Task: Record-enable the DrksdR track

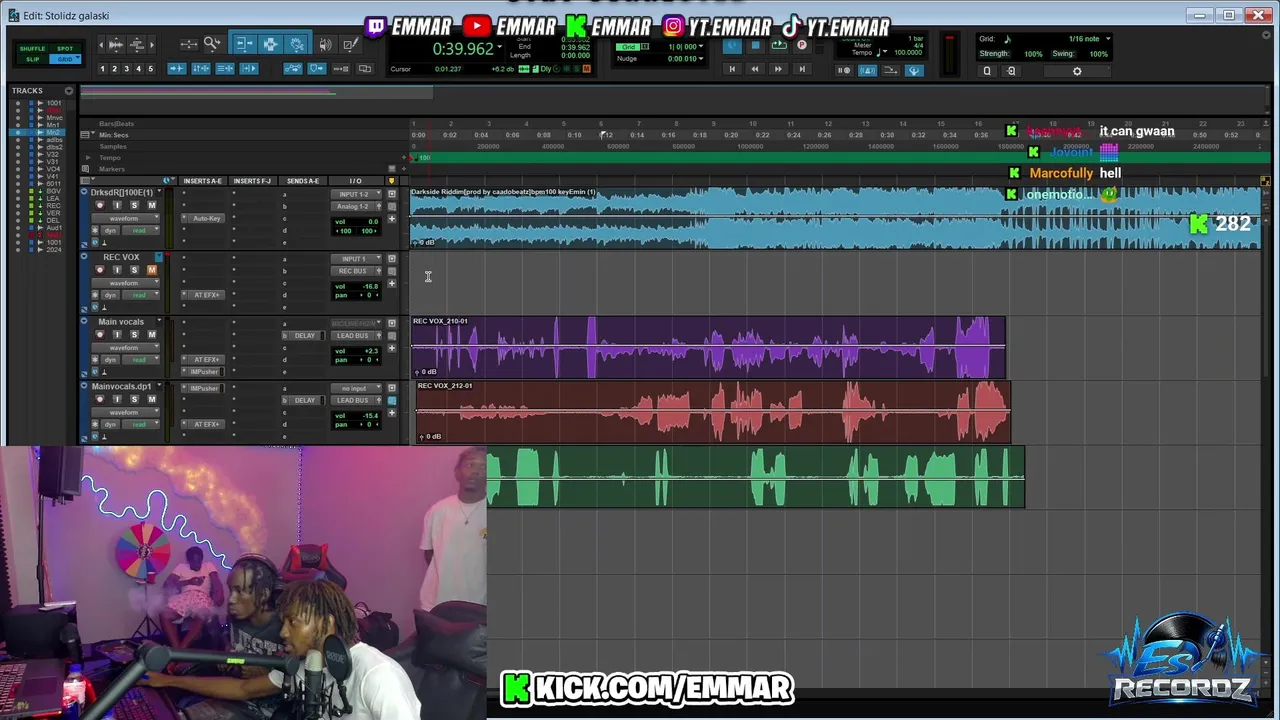Action: 99,205
